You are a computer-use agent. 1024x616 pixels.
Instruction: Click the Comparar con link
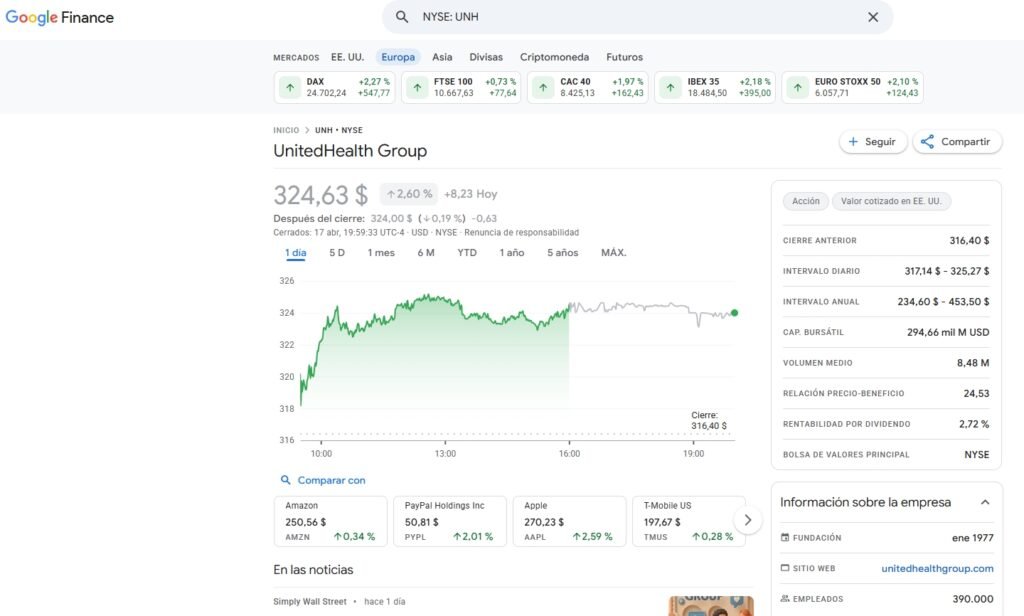click(x=331, y=480)
